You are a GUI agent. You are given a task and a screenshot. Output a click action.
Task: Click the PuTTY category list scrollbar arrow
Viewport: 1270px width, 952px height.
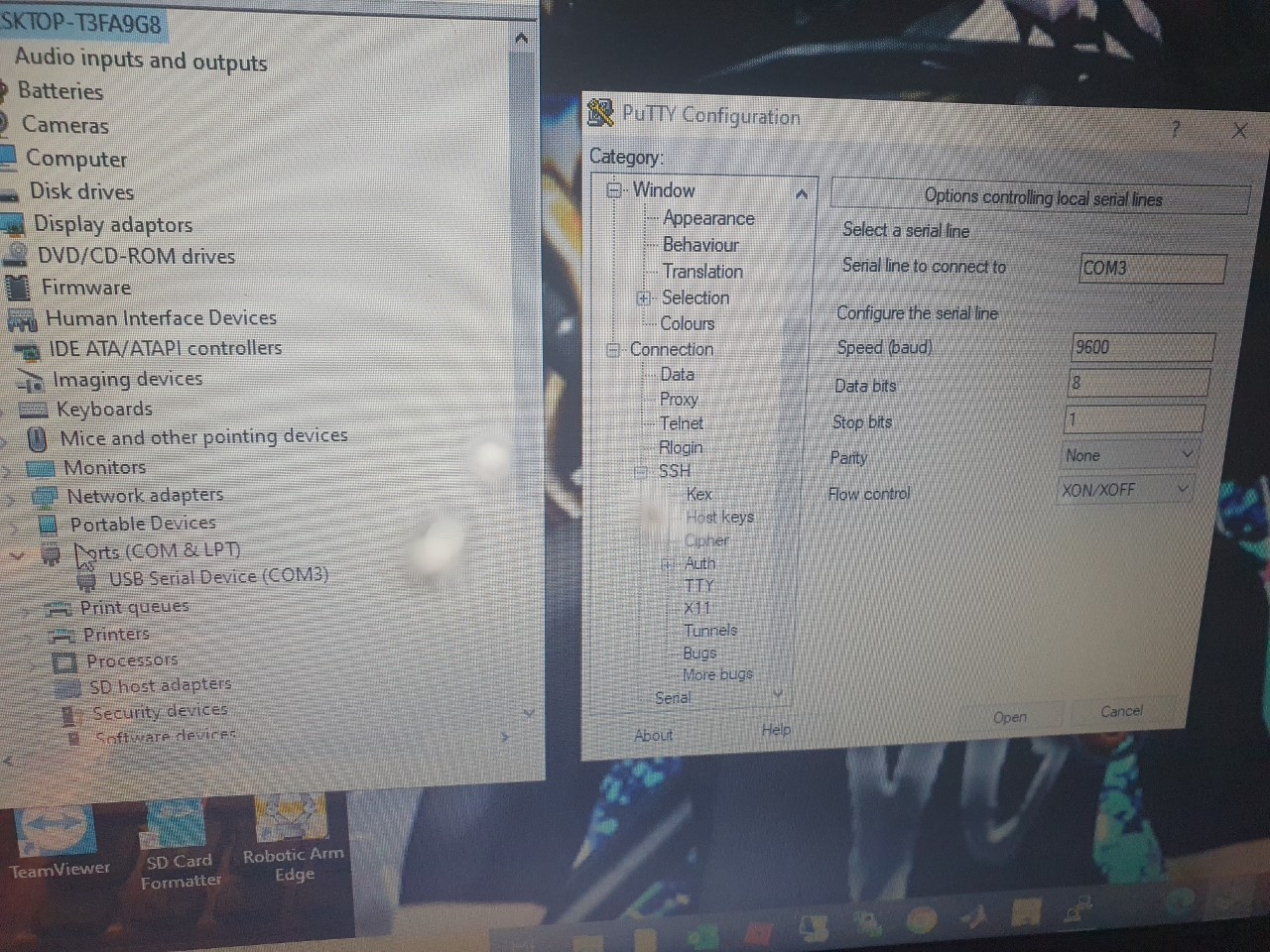pyautogui.click(x=802, y=193)
